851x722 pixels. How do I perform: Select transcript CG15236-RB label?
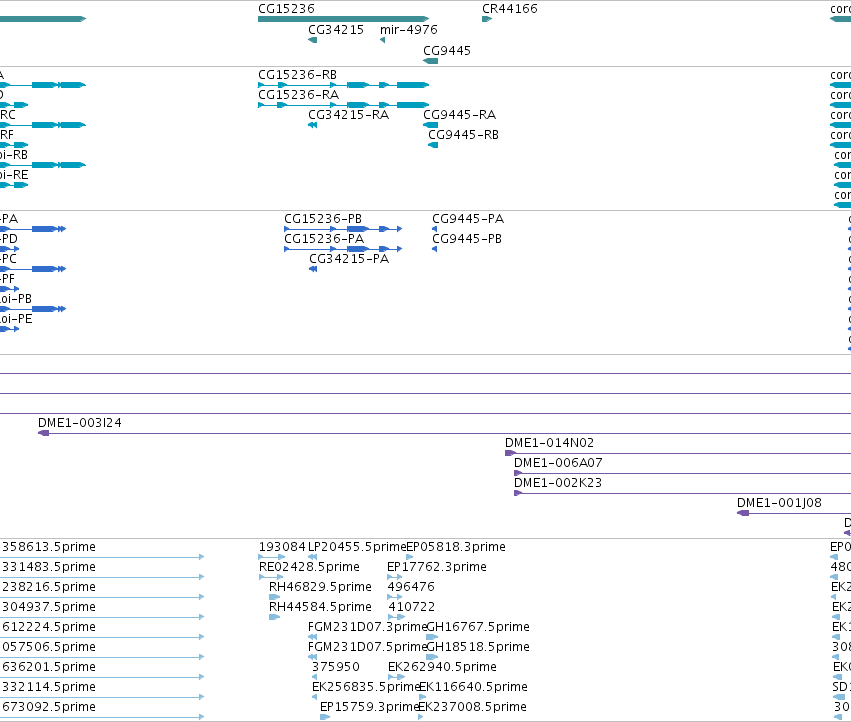click(x=297, y=74)
